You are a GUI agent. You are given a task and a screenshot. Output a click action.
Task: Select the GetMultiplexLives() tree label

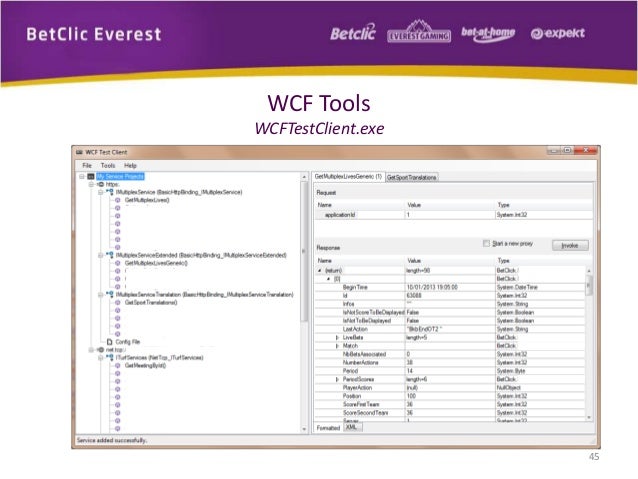[147, 200]
